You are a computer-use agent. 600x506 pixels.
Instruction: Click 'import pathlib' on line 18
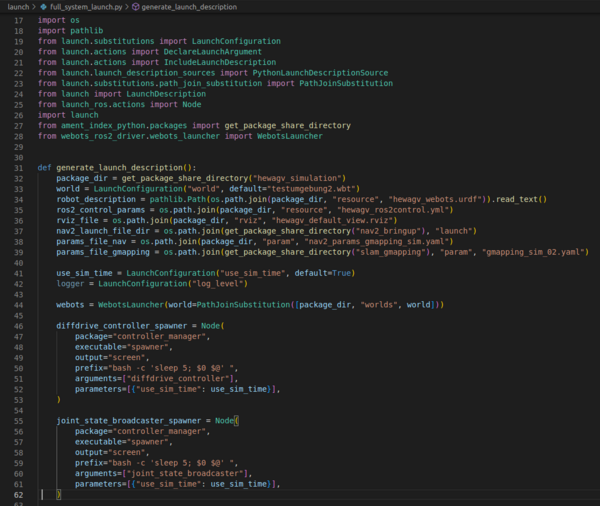[x=69, y=31]
